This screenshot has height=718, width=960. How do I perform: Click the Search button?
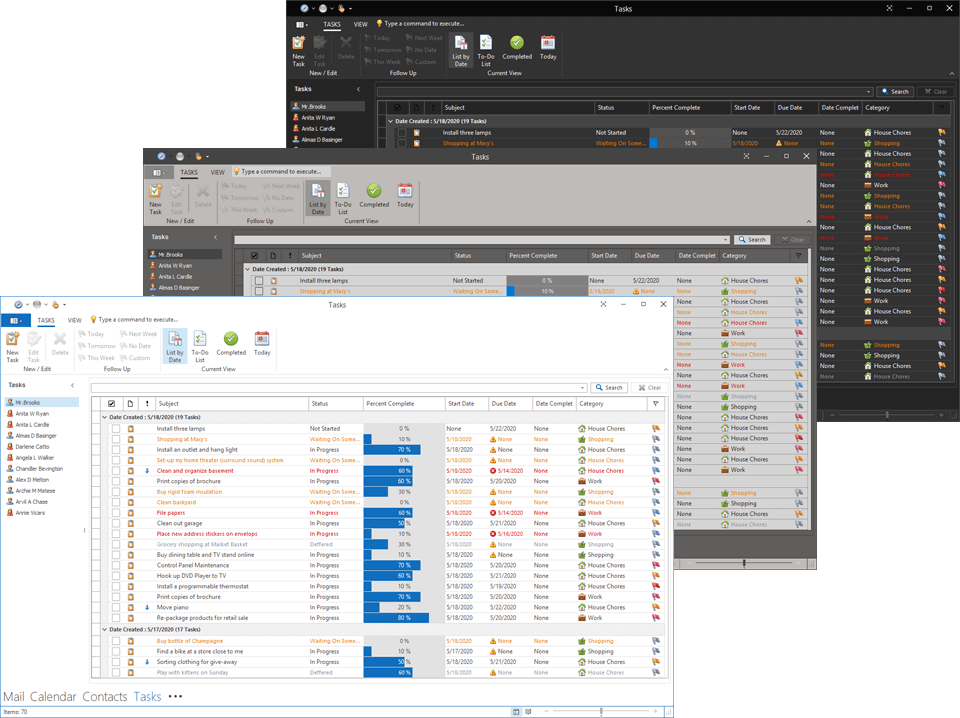point(609,387)
